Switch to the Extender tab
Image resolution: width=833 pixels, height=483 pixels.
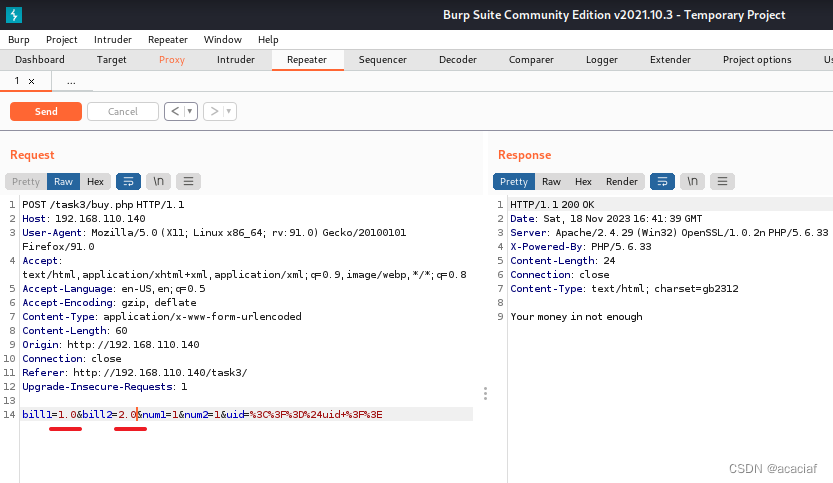point(670,60)
